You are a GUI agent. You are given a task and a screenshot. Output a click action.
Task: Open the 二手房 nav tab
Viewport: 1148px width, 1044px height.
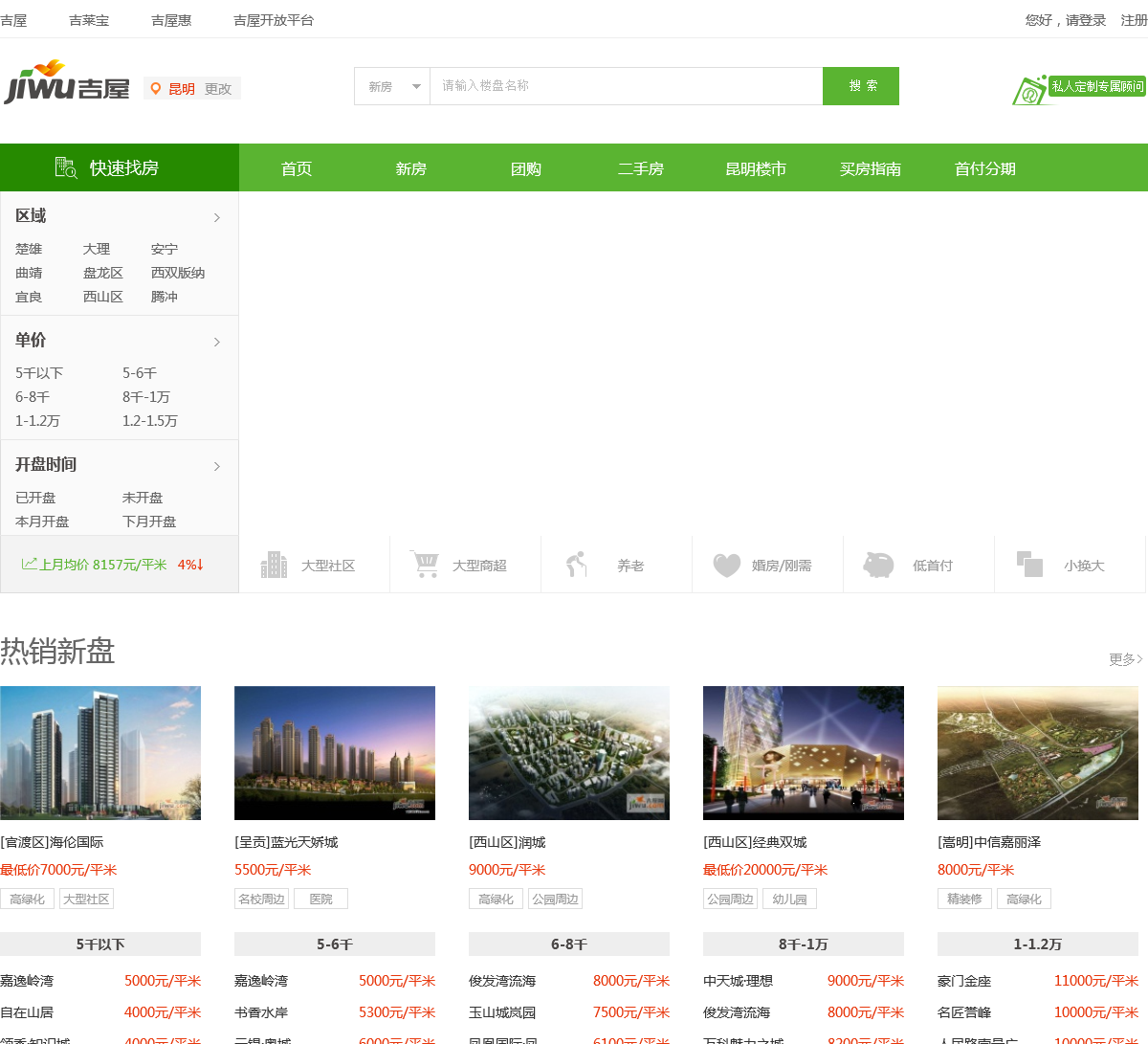tap(641, 168)
